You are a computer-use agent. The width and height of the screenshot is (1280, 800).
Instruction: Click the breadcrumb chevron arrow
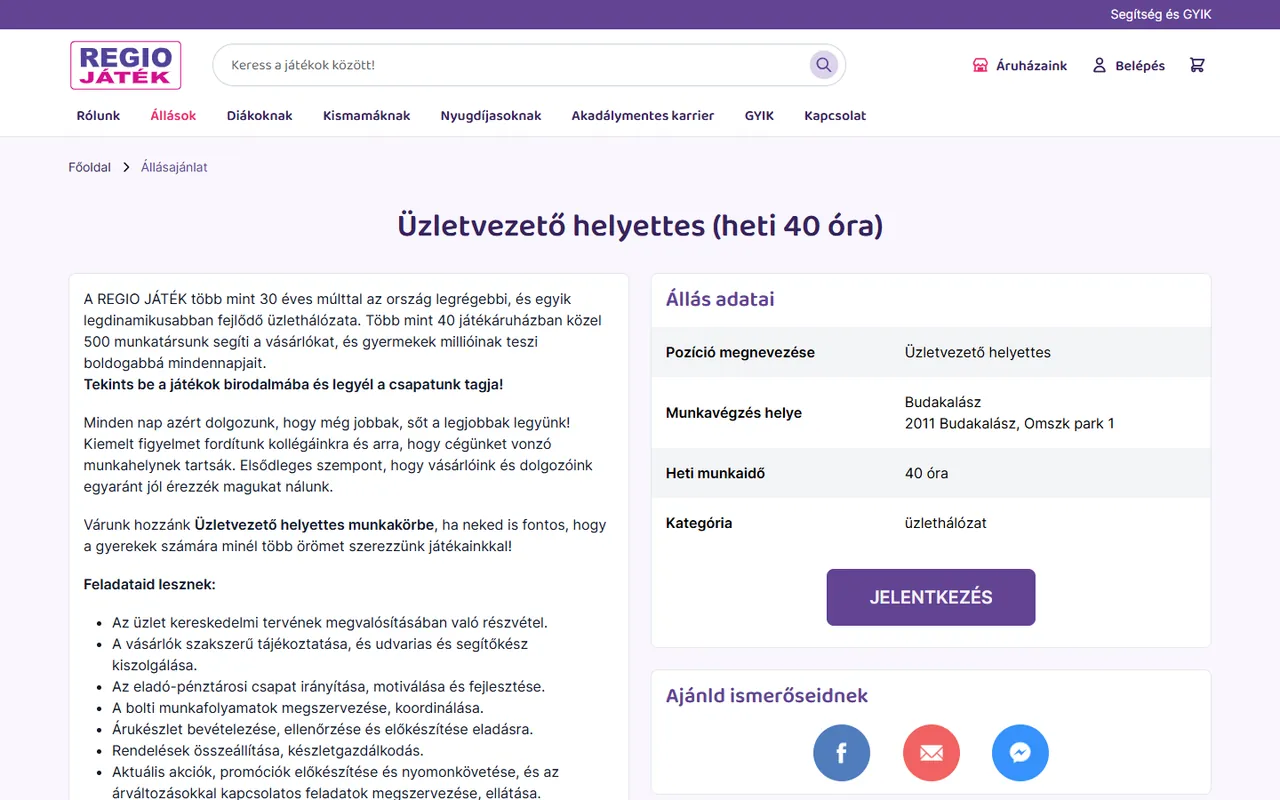point(126,167)
